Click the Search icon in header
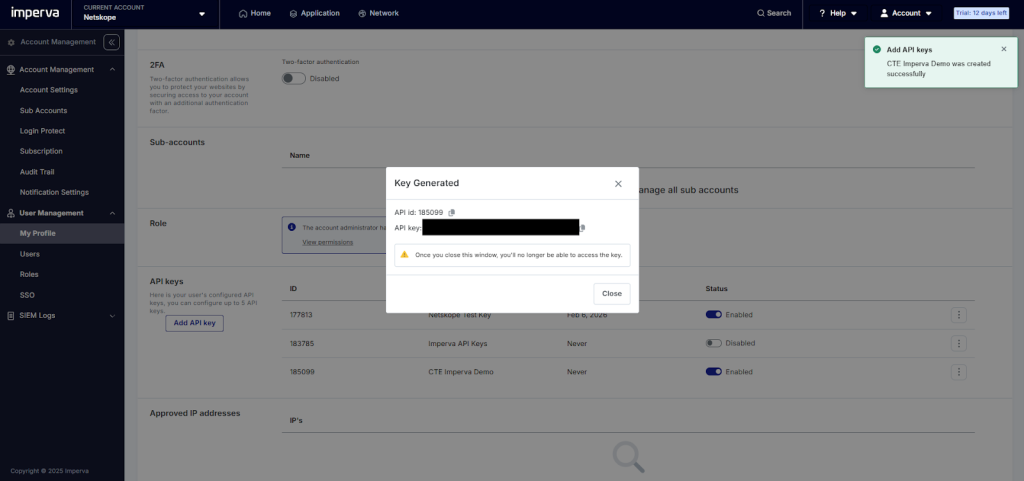 [x=760, y=13]
